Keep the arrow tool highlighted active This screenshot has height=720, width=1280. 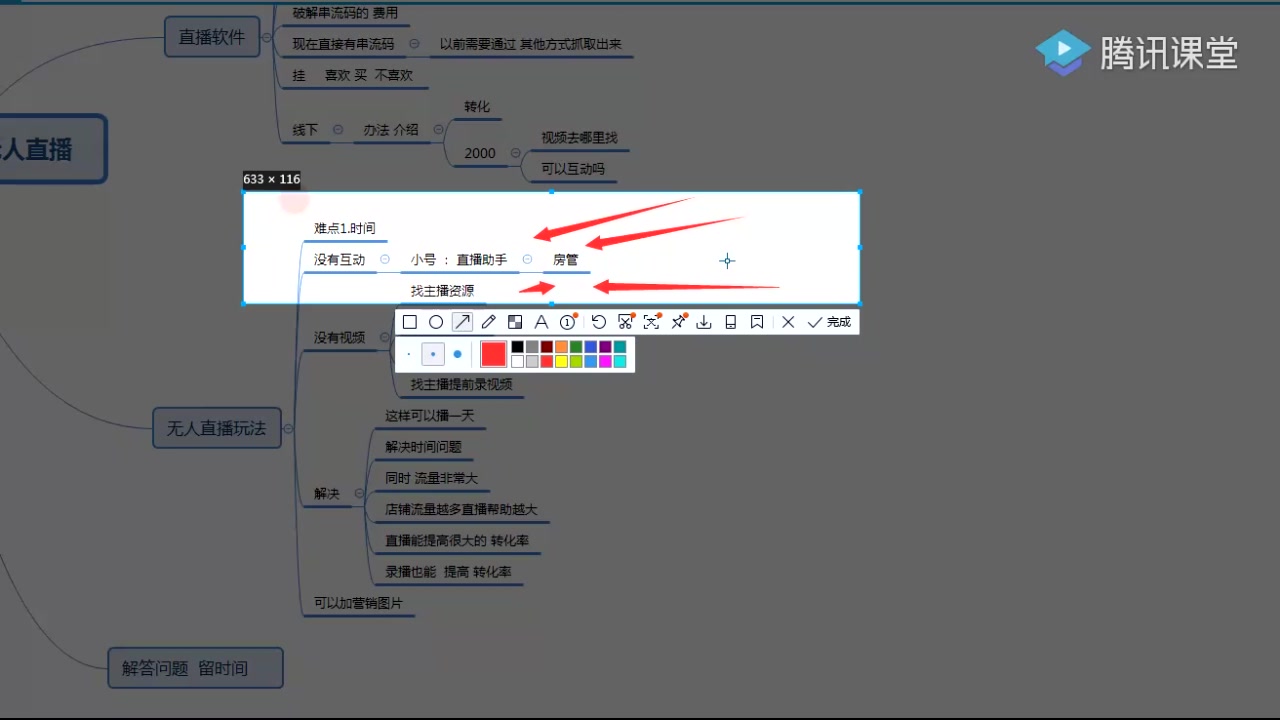[462, 321]
